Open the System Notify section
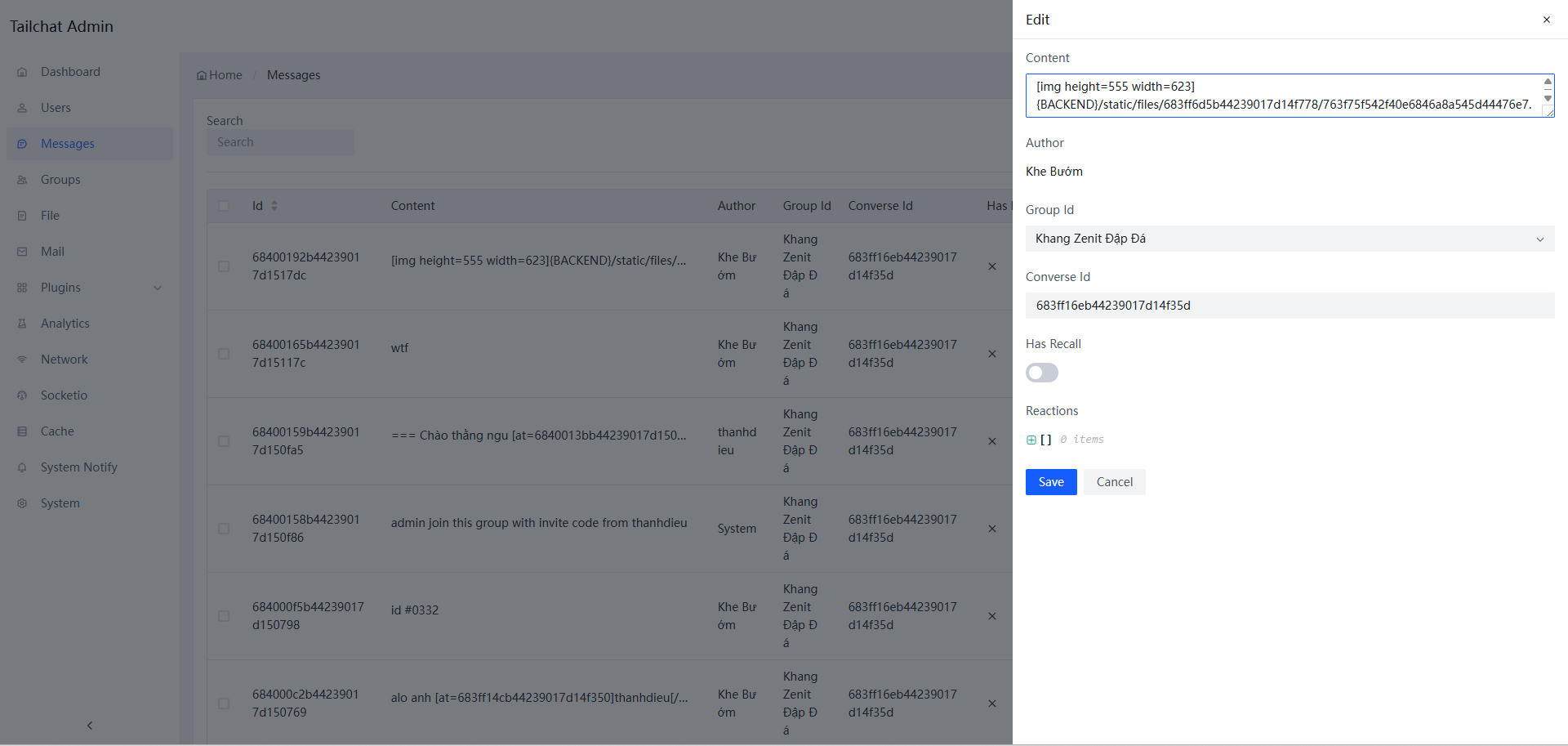1568x746 pixels. click(x=78, y=467)
